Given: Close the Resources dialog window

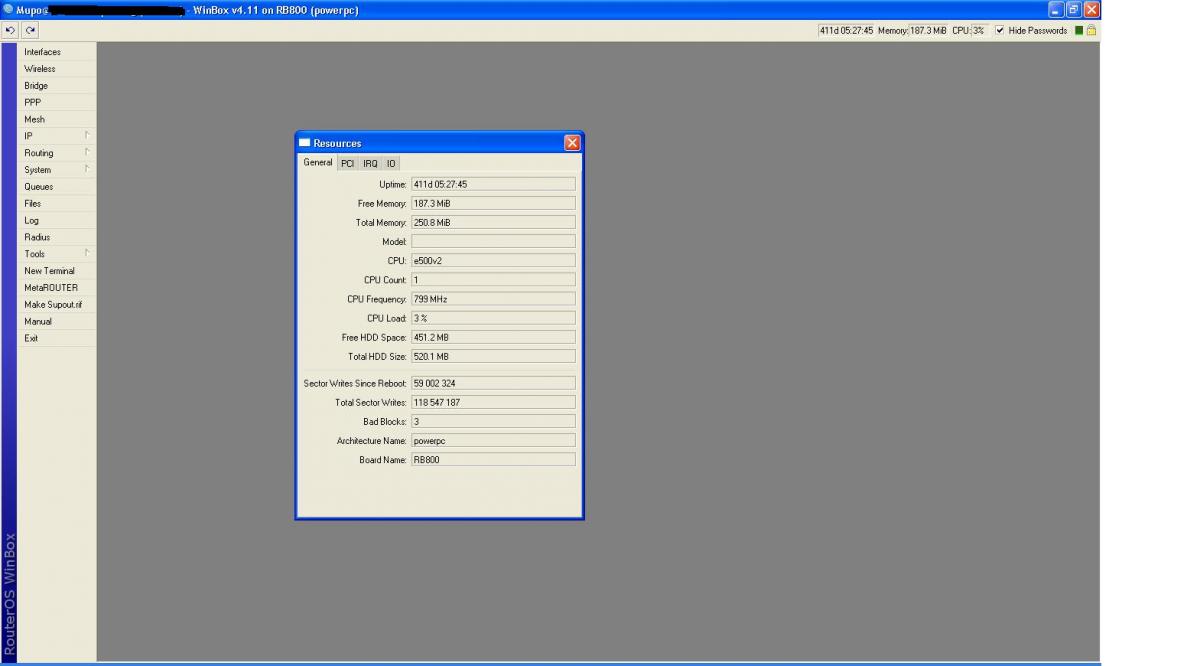Looking at the screenshot, I should (572, 143).
